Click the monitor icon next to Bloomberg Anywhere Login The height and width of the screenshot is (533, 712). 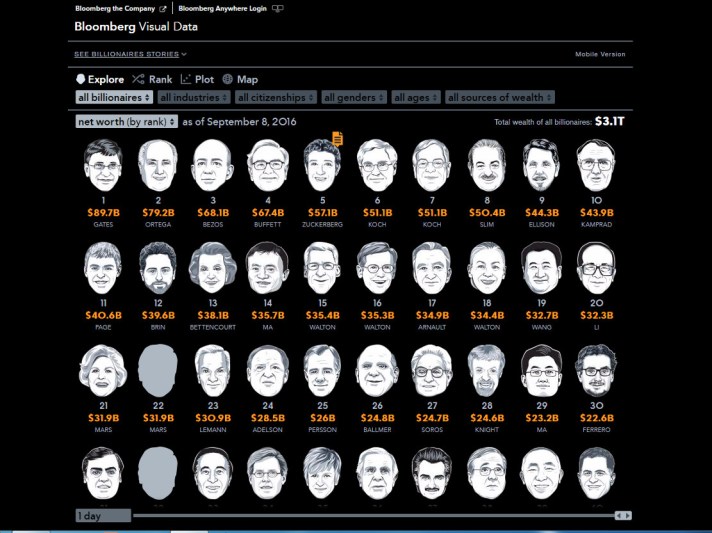(x=277, y=8)
